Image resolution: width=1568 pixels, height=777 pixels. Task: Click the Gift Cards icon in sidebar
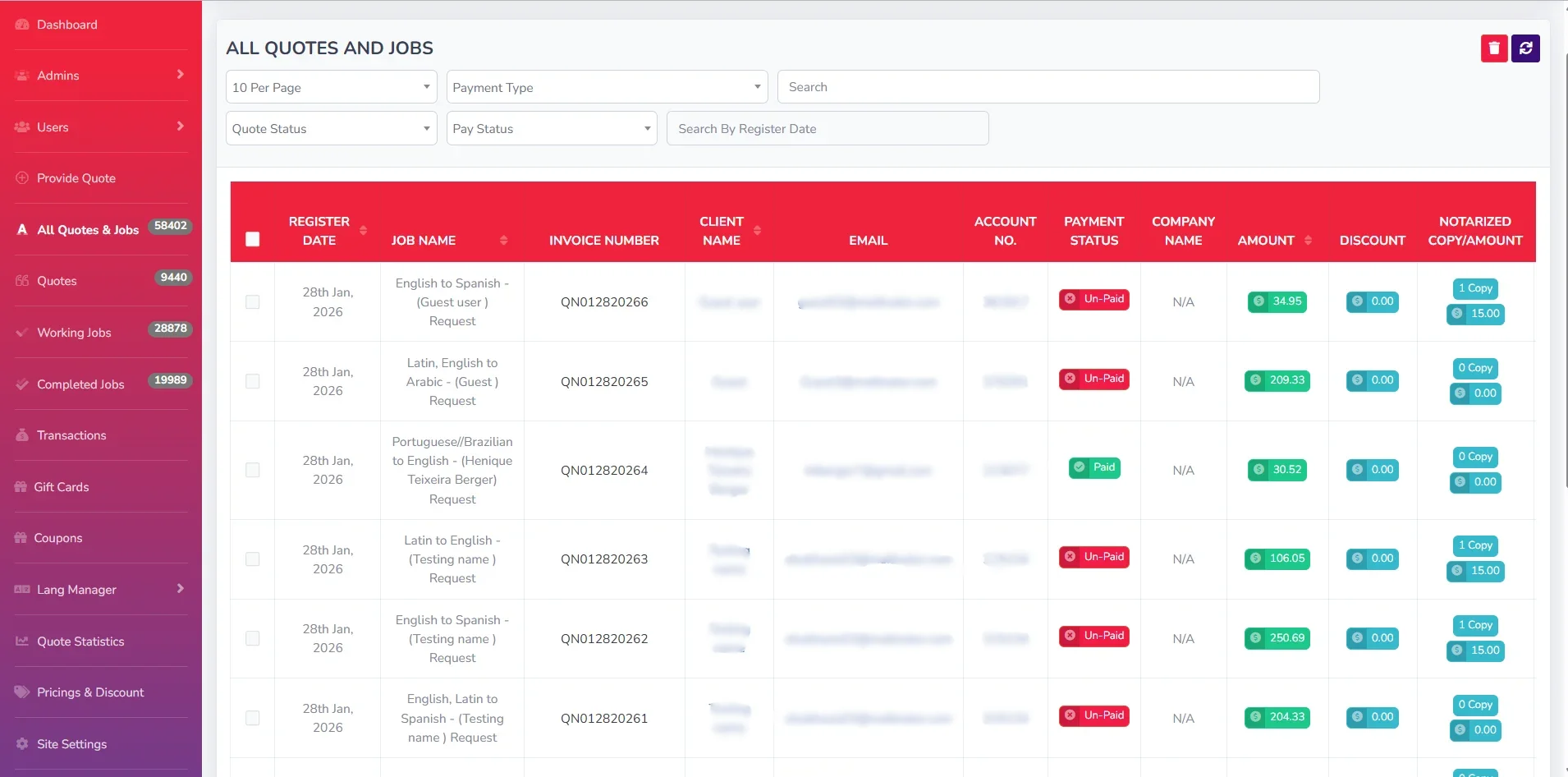(21, 487)
